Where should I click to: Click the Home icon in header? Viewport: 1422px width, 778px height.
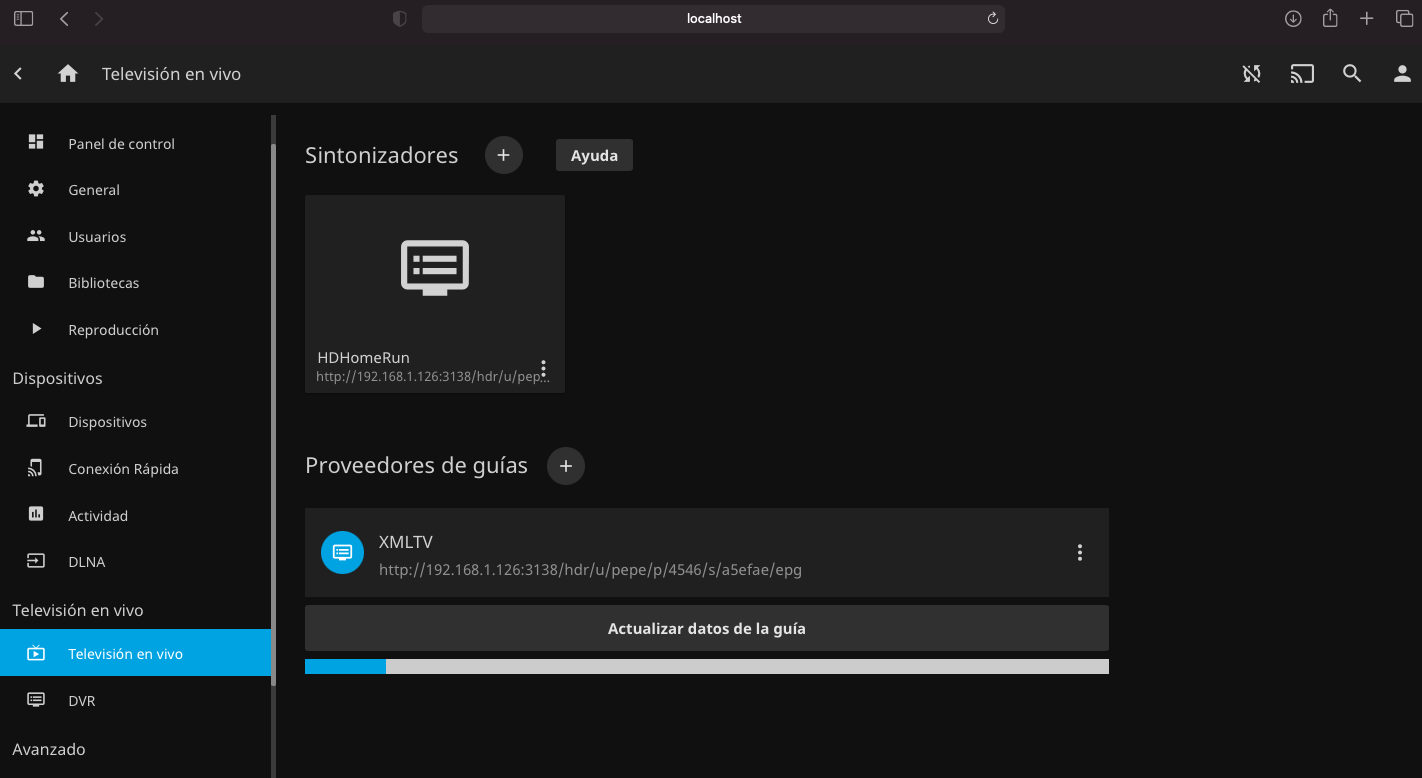click(x=68, y=74)
